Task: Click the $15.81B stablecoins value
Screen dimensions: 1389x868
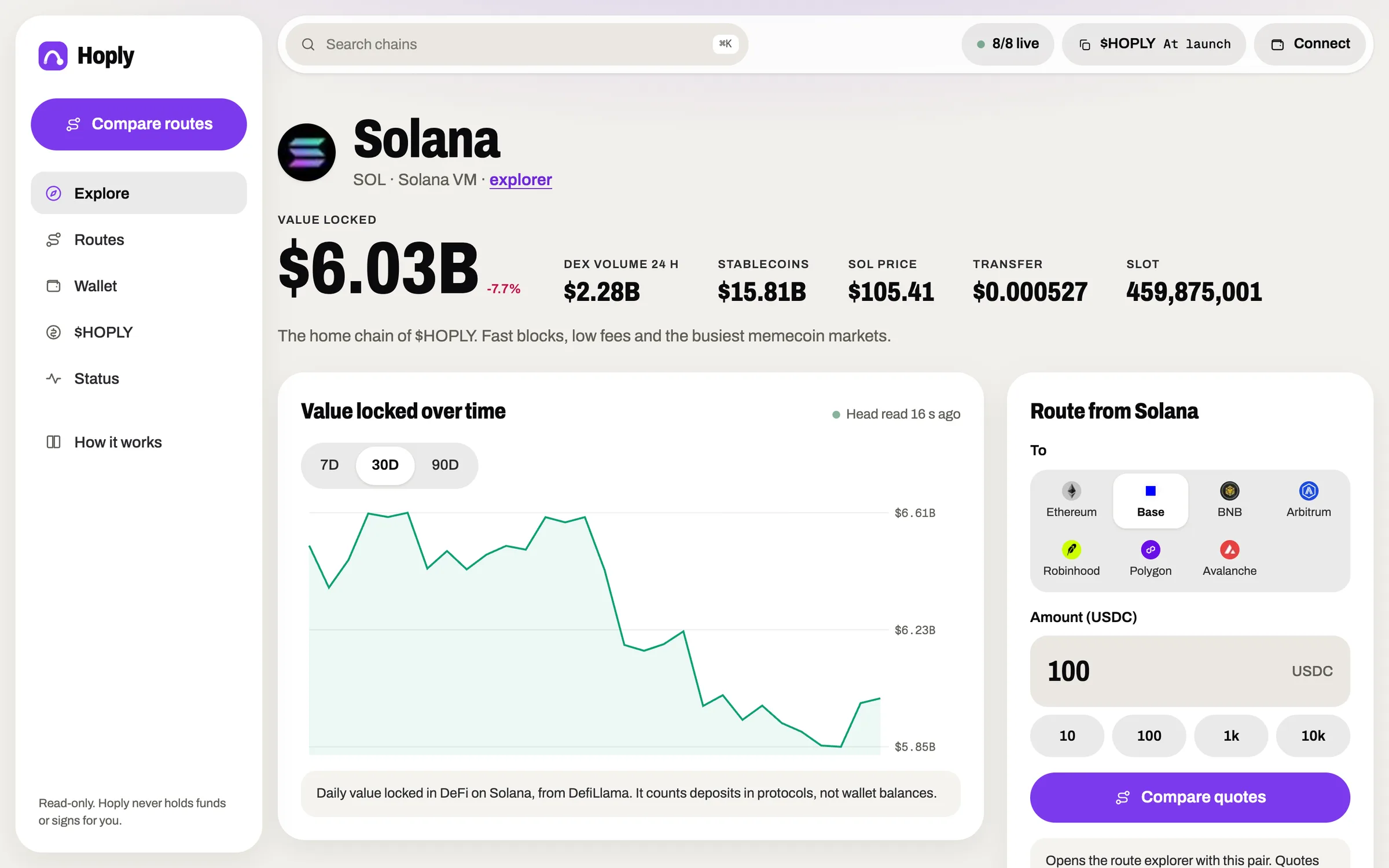Action: 762,292
